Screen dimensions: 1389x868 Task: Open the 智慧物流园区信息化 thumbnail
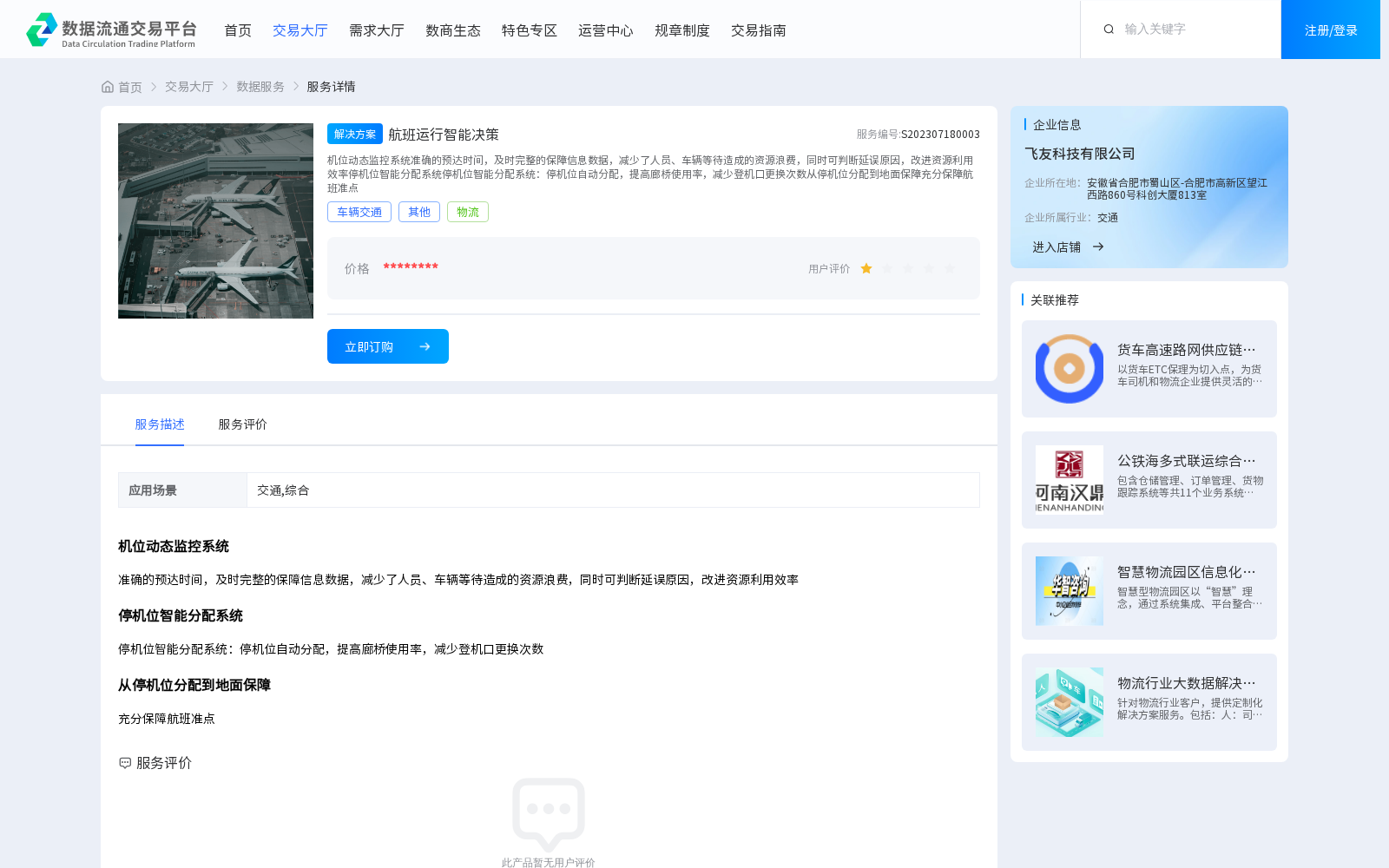click(x=1070, y=591)
